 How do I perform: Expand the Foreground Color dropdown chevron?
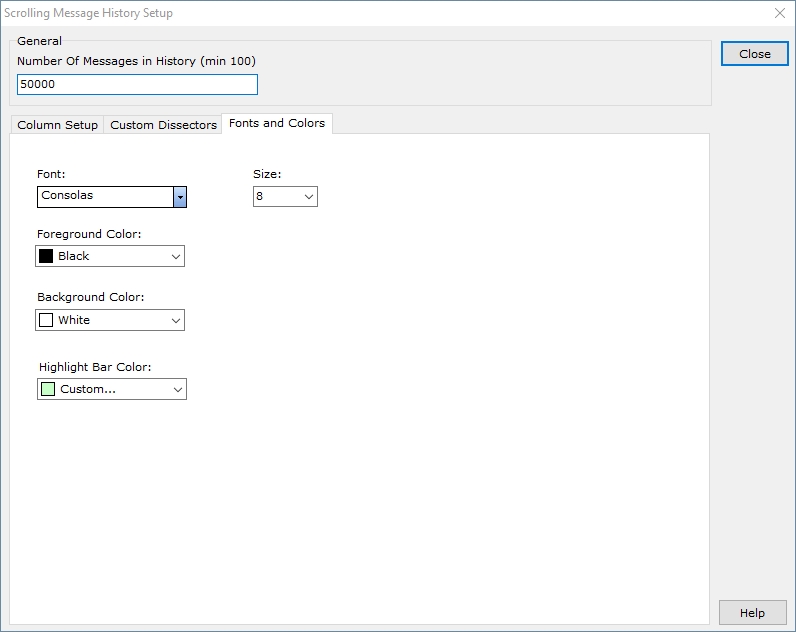(175, 257)
